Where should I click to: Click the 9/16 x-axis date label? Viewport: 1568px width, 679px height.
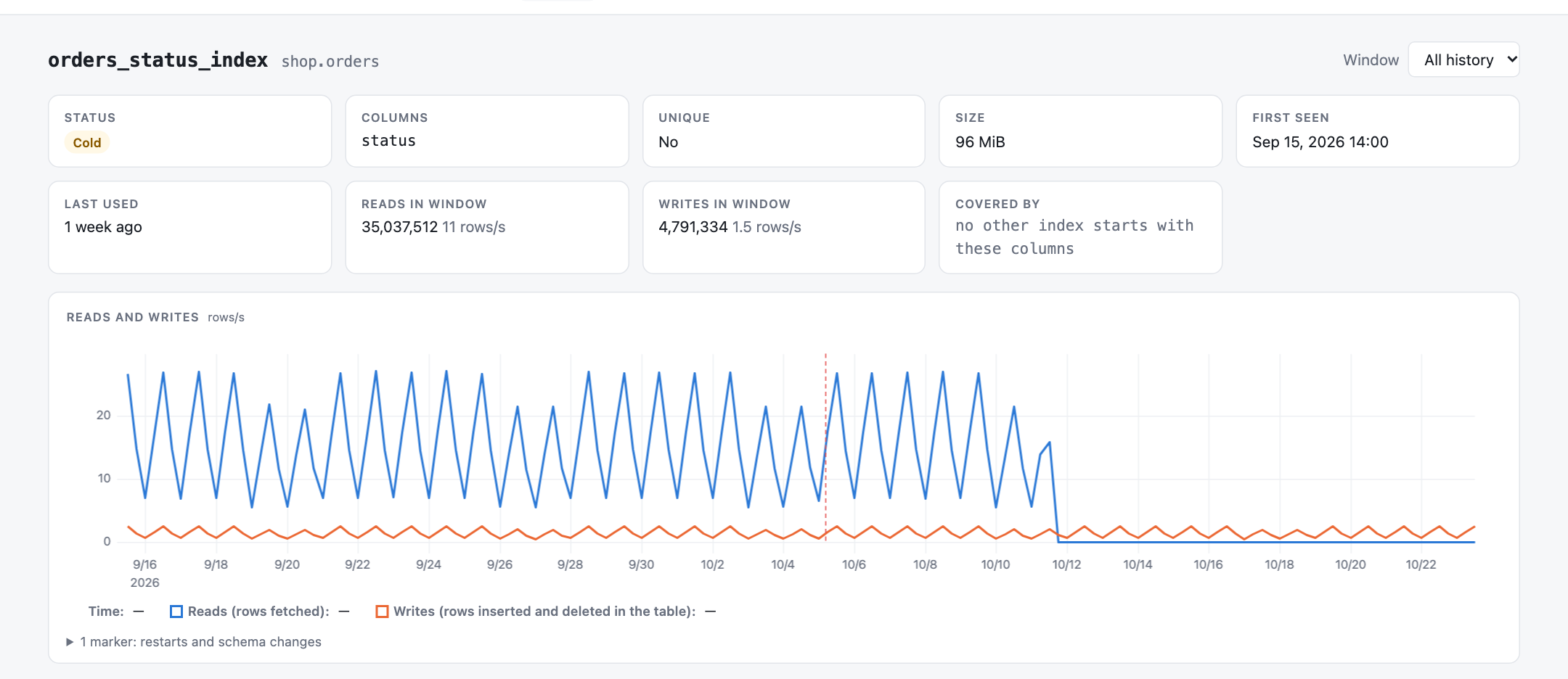tap(144, 564)
